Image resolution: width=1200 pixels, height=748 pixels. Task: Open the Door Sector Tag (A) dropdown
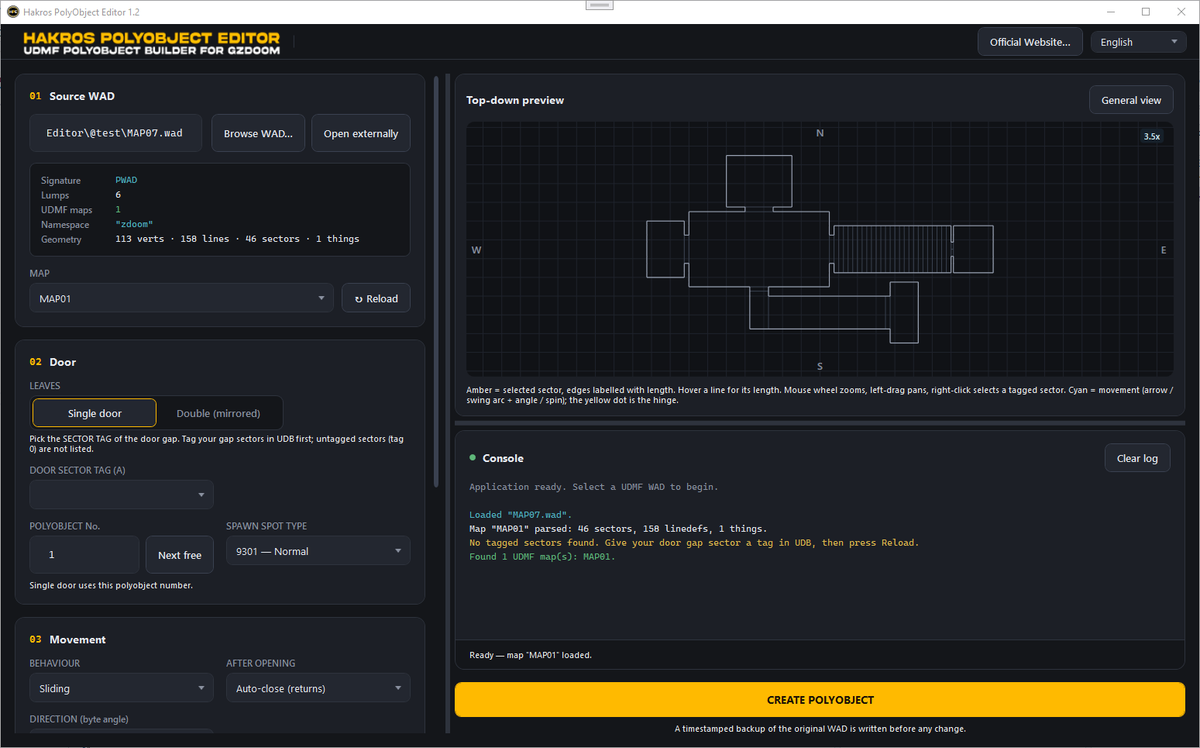[x=122, y=494]
